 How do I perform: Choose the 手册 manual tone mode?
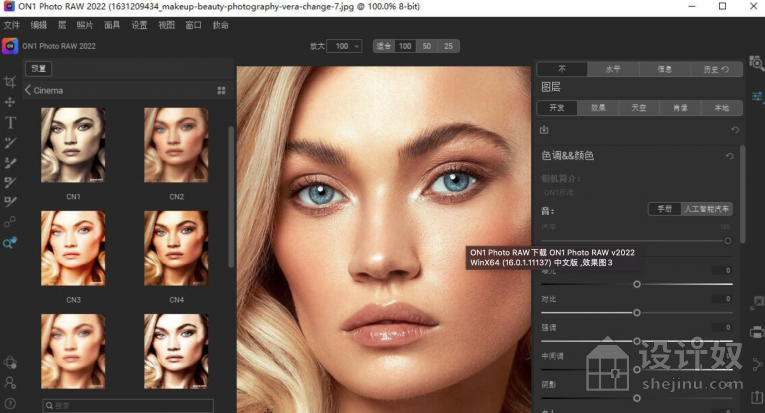(x=664, y=209)
